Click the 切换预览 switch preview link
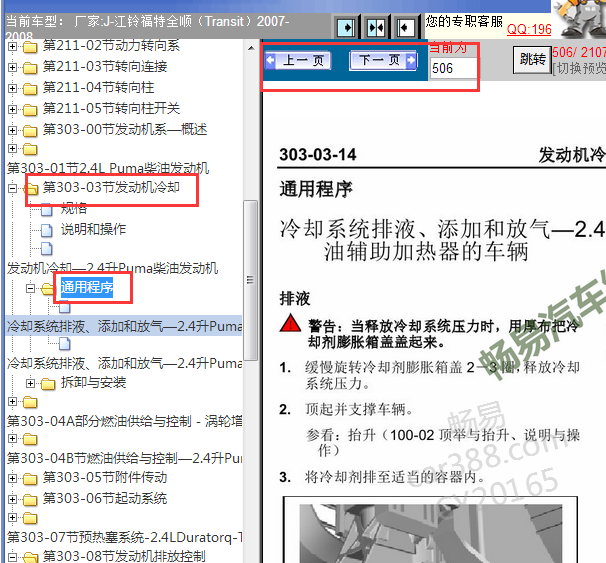This screenshot has width=606, height=563. pyautogui.click(x=579, y=68)
